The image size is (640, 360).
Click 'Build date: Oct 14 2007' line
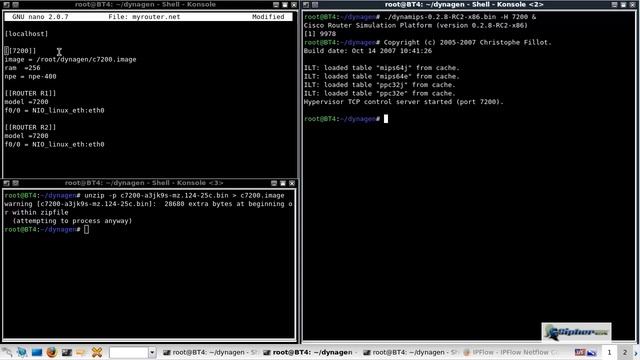point(368,51)
